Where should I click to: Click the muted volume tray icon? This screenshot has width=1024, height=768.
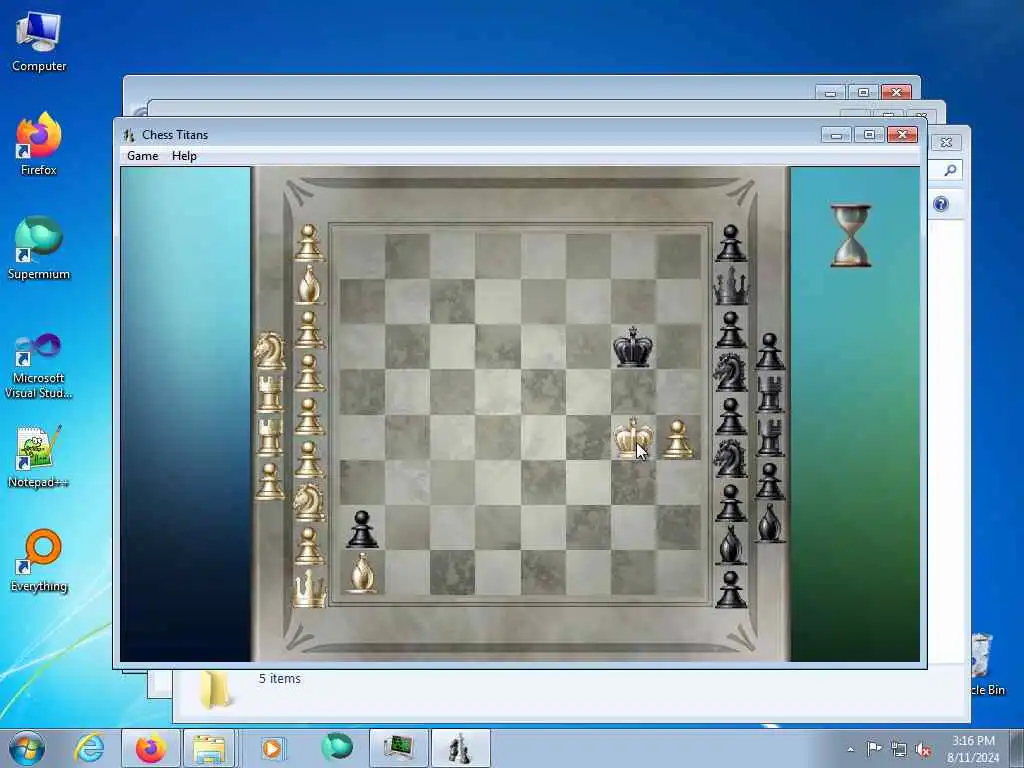923,750
